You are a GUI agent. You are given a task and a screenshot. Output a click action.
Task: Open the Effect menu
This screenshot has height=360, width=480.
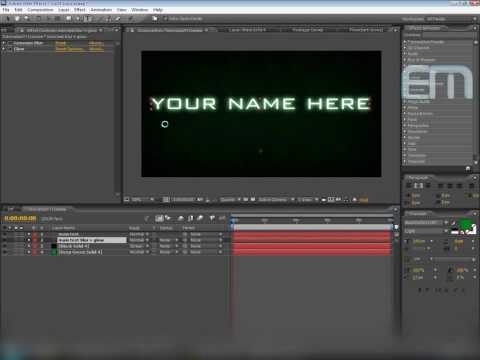80,10
